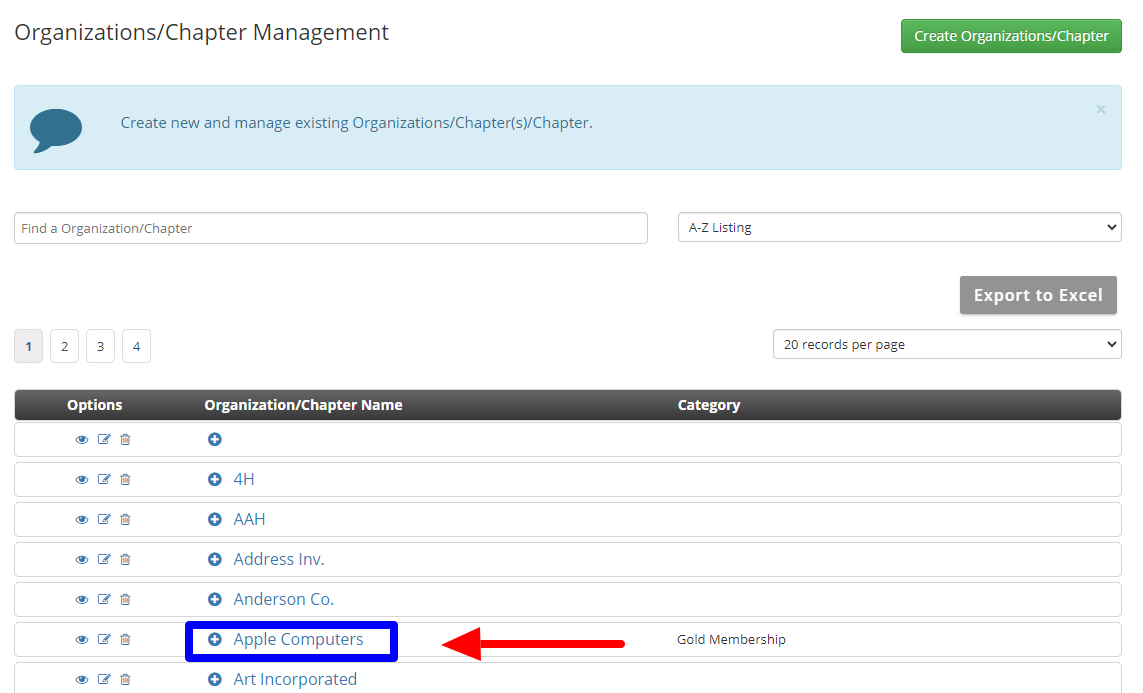View the Apple Computers organization
1143x693 pixels.
pyautogui.click(x=82, y=640)
